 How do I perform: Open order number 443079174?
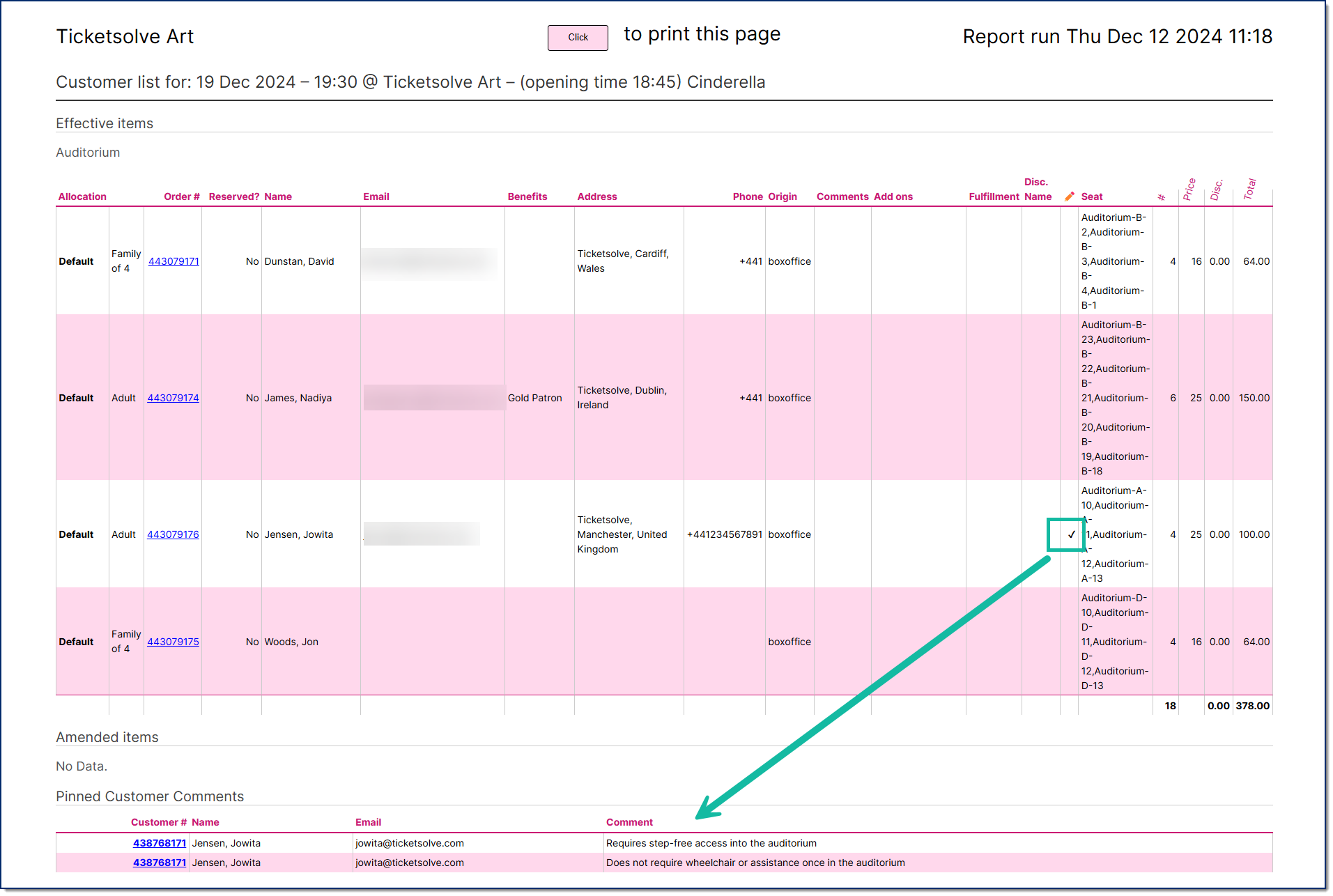point(173,398)
